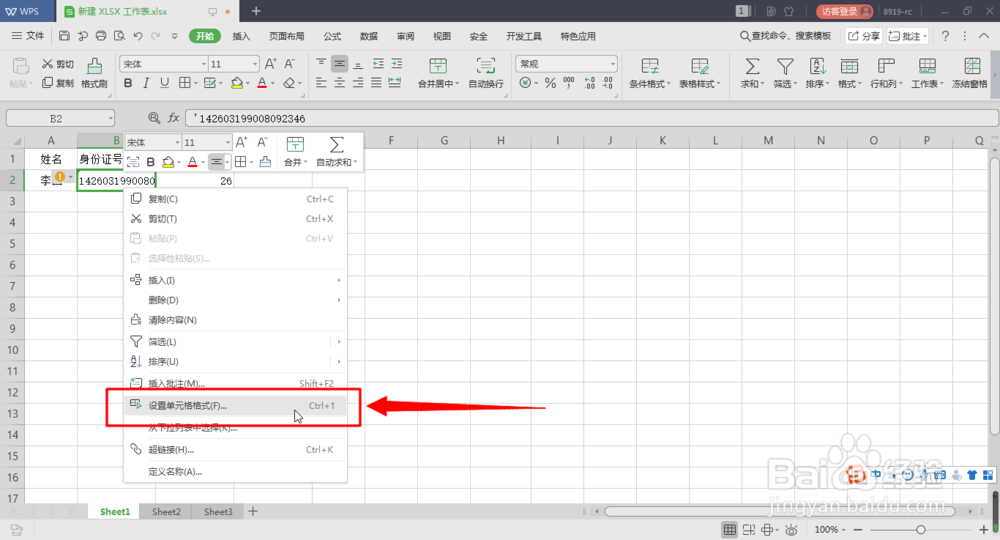This screenshot has height=540, width=1000.
Task: Add a new sheet with plus button
Action: tap(253, 511)
